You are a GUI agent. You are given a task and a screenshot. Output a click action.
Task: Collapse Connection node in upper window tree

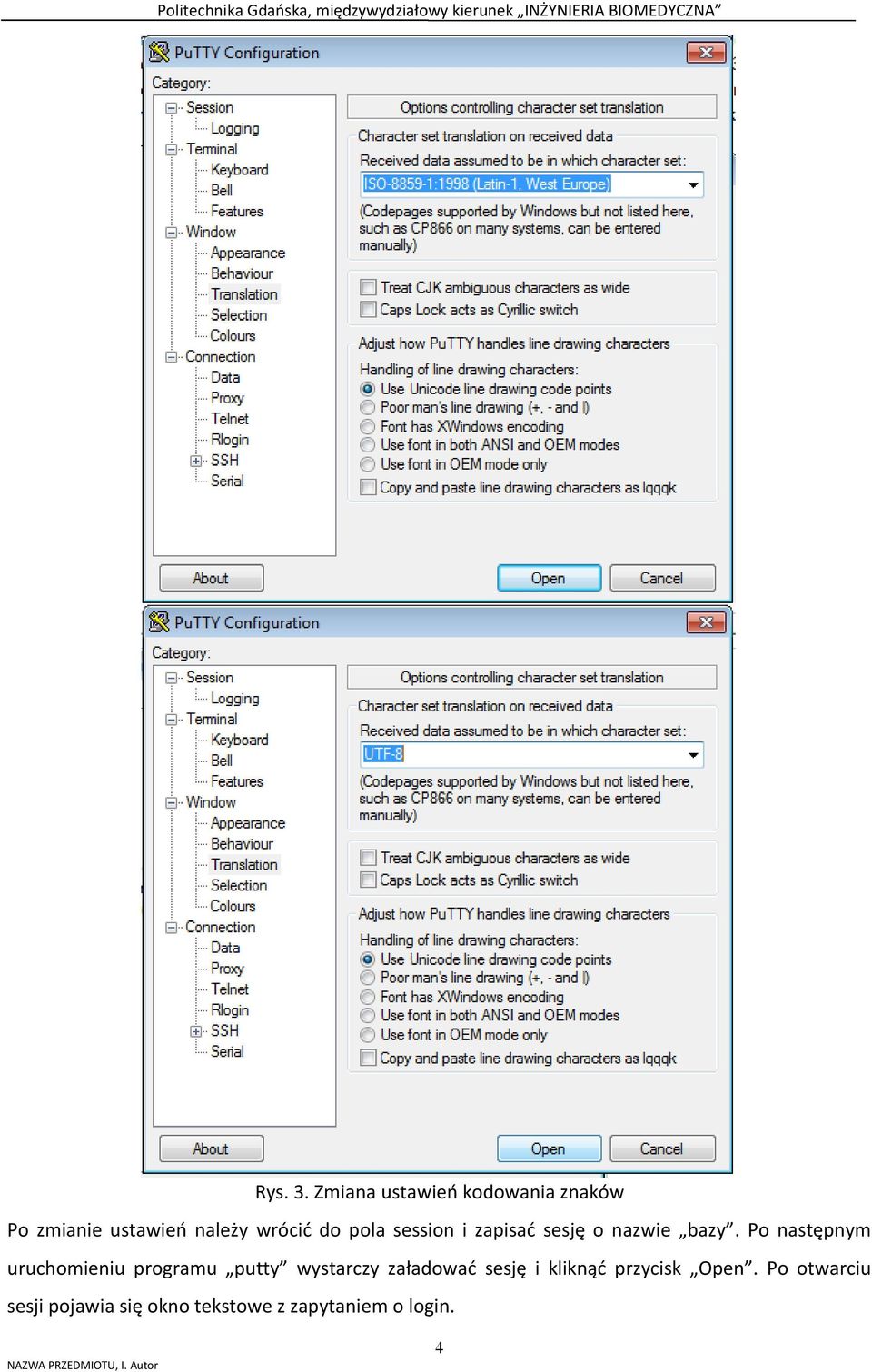pos(171,356)
